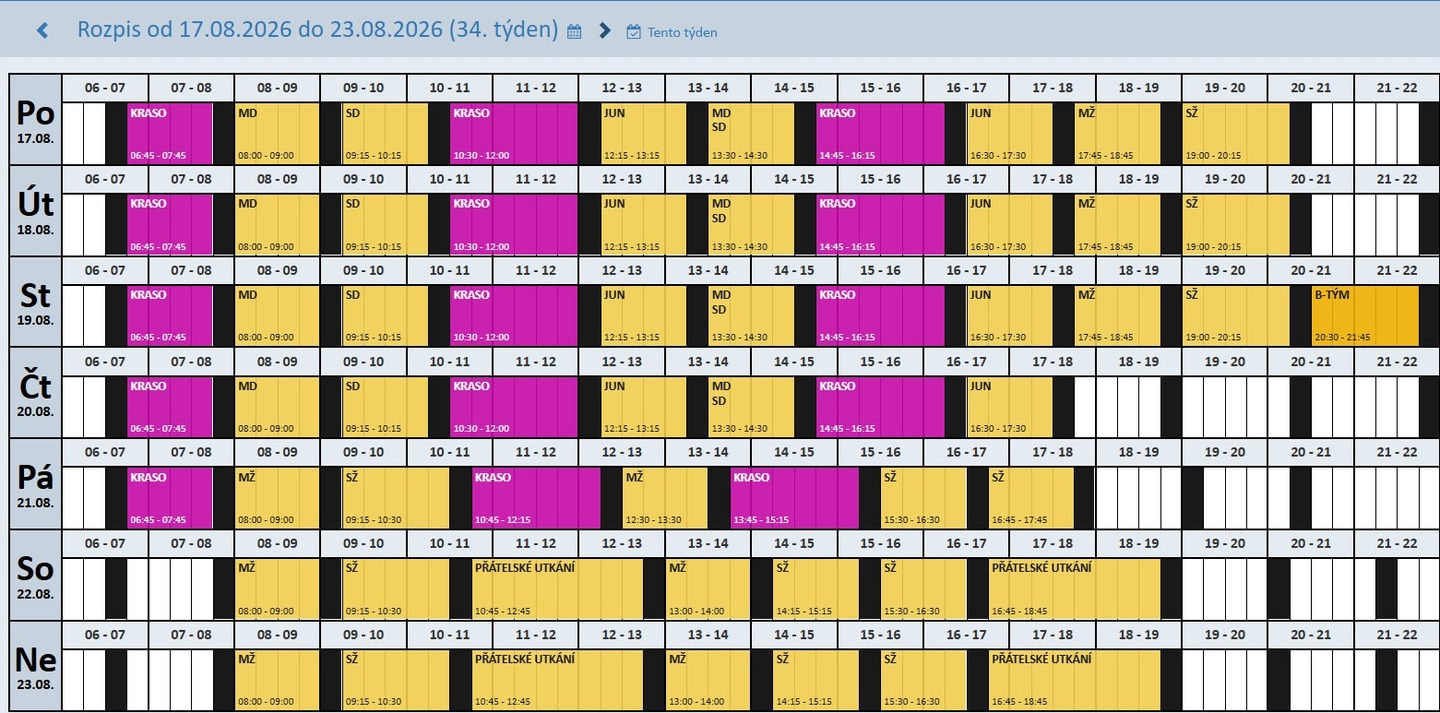Open Wednesday KRASO 10:30 - 12:00 block

[x=513, y=316]
